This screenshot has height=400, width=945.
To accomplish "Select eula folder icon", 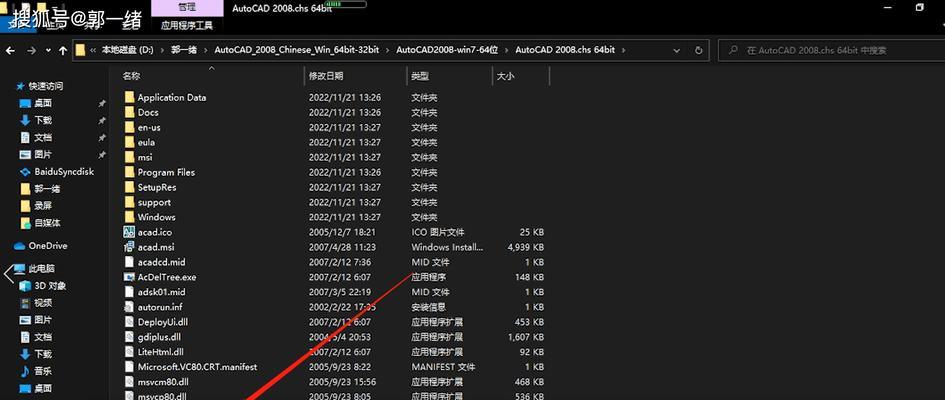I will [129, 142].
